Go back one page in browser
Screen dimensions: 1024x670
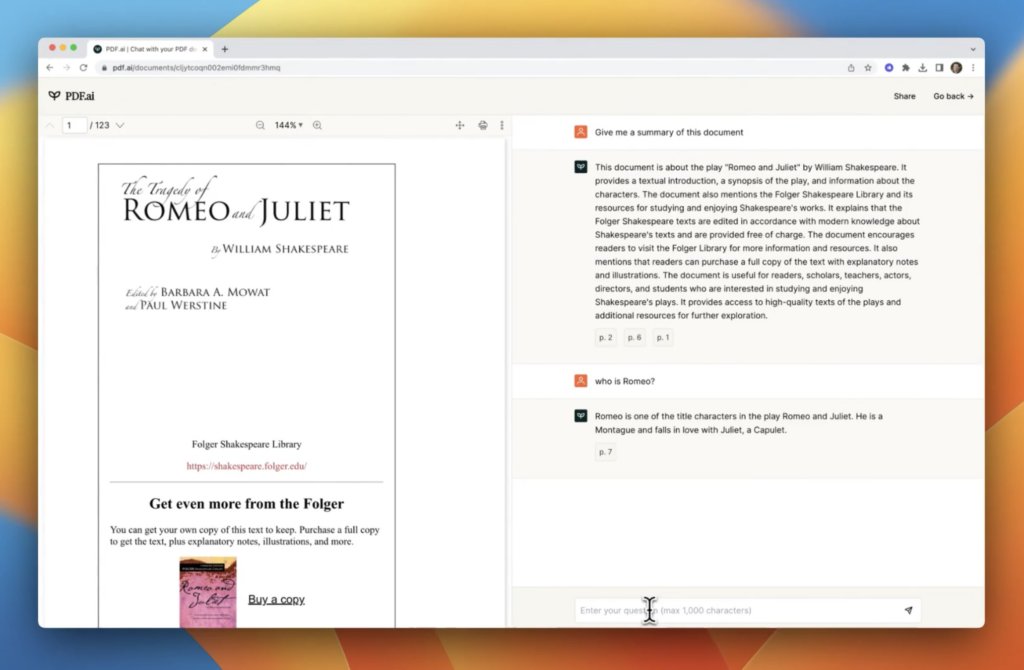coord(50,67)
